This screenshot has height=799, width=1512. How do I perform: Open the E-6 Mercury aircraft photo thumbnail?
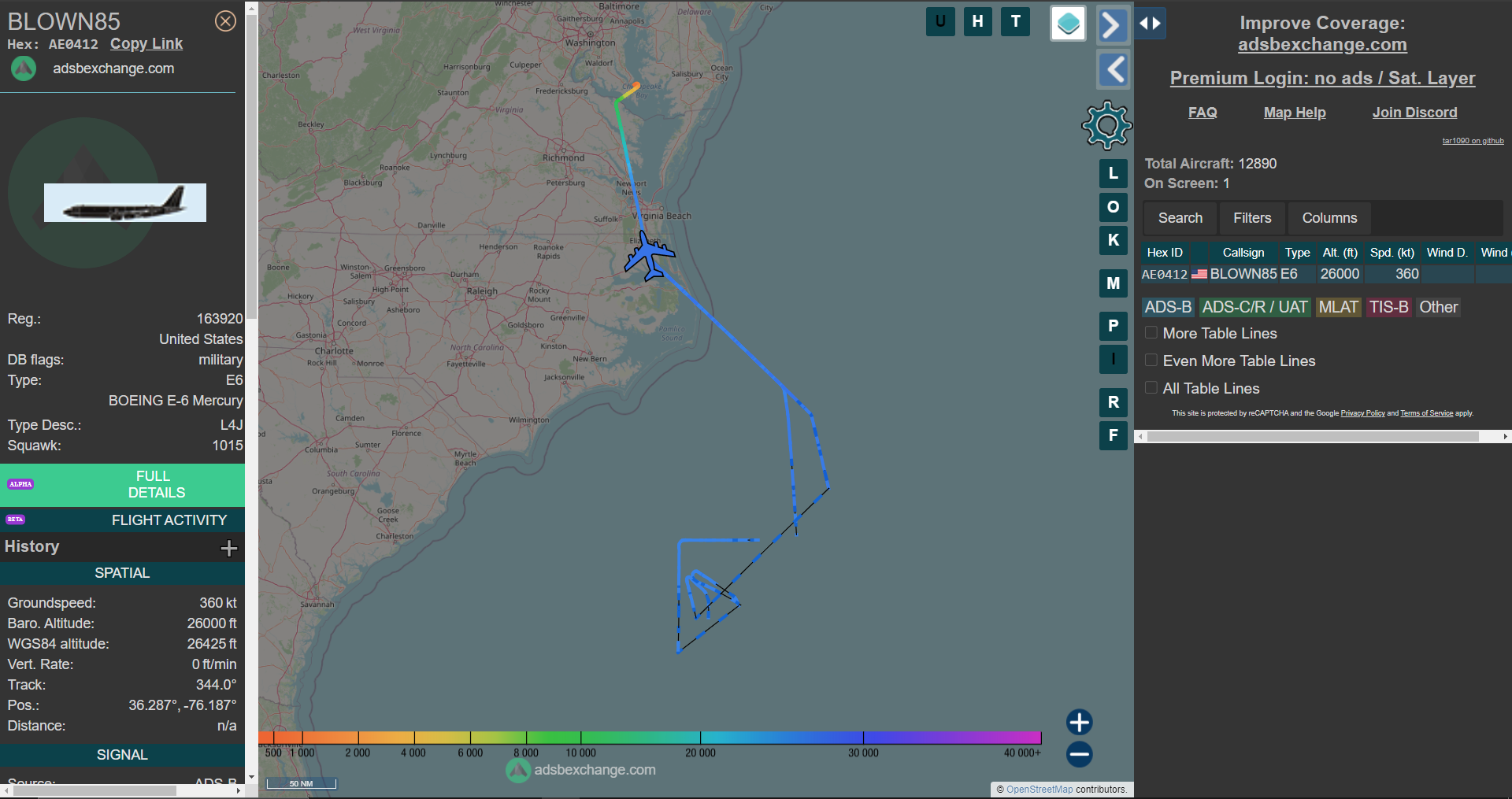click(125, 203)
